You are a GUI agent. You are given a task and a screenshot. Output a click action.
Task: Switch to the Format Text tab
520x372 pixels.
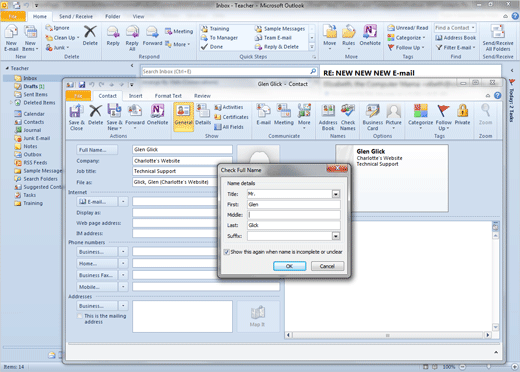pyautogui.click(x=168, y=96)
